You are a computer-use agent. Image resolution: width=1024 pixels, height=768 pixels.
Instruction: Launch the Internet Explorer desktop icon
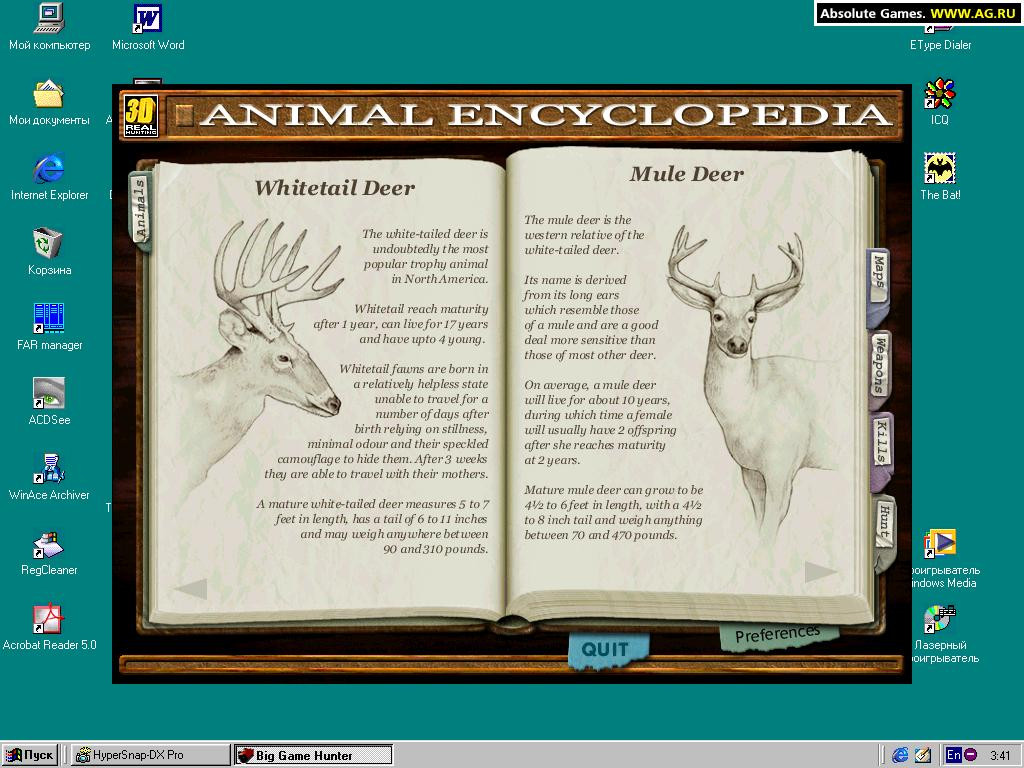click(49, 178)
